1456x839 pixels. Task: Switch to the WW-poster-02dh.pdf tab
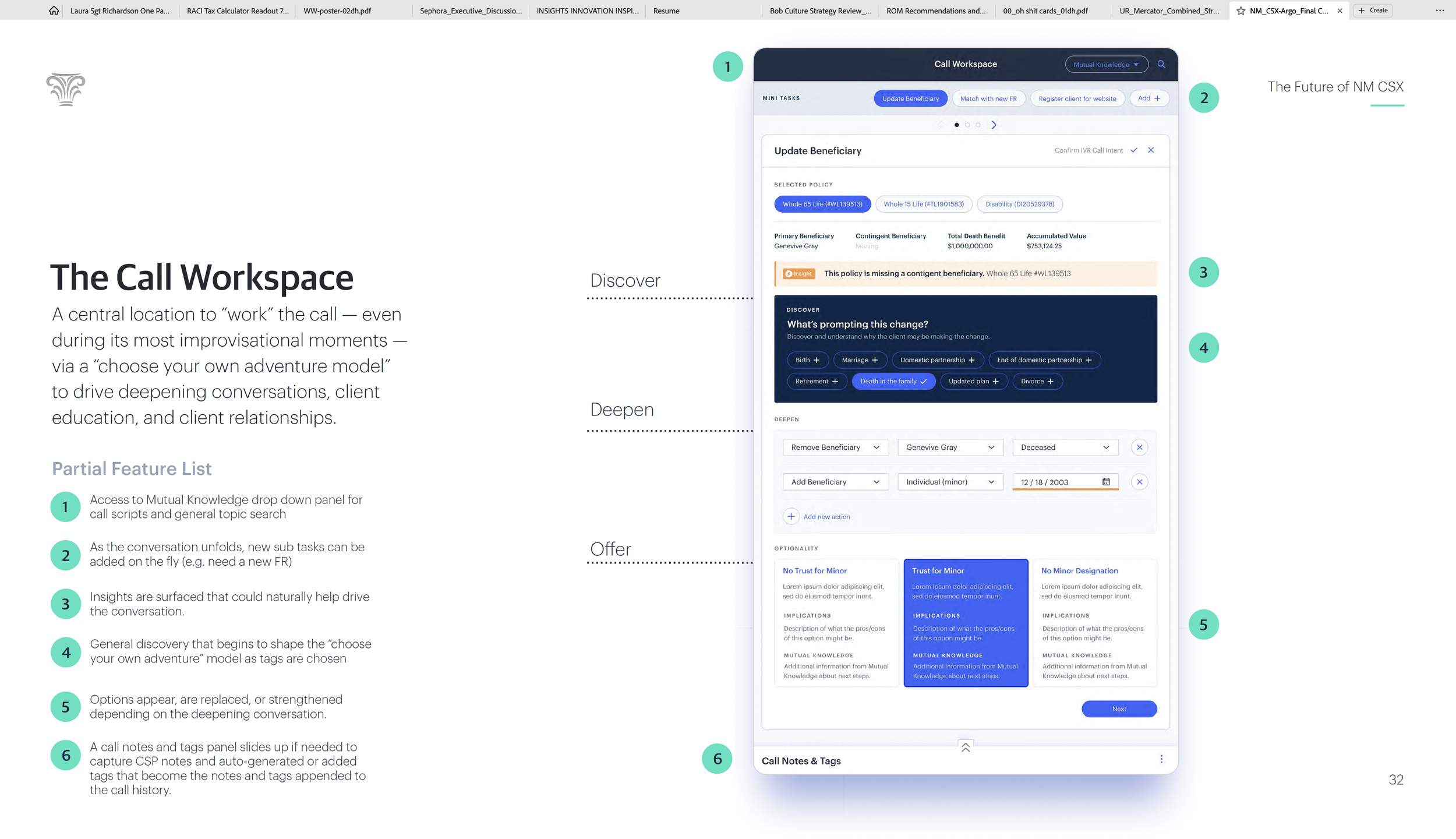337,10
